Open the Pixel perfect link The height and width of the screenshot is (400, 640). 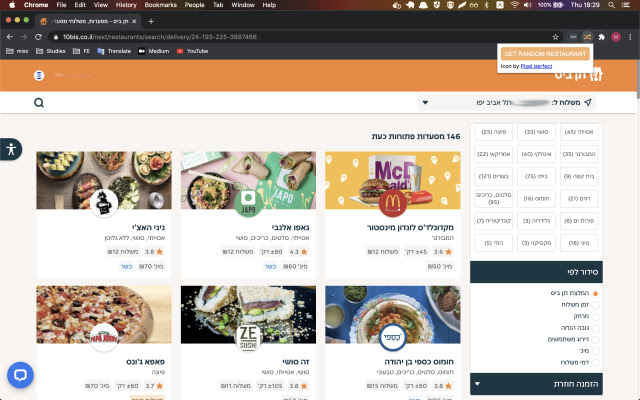(x=536, y=66)
